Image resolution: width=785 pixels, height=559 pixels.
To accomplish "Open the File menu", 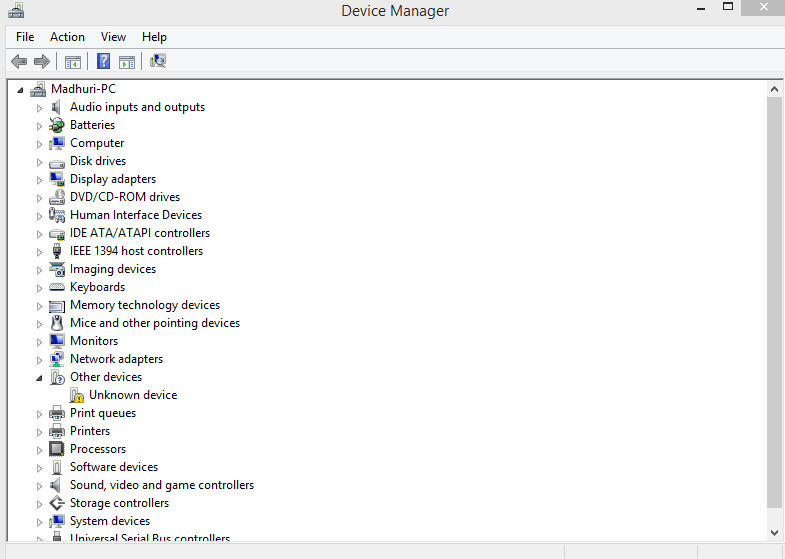I will tap(25, 37).
